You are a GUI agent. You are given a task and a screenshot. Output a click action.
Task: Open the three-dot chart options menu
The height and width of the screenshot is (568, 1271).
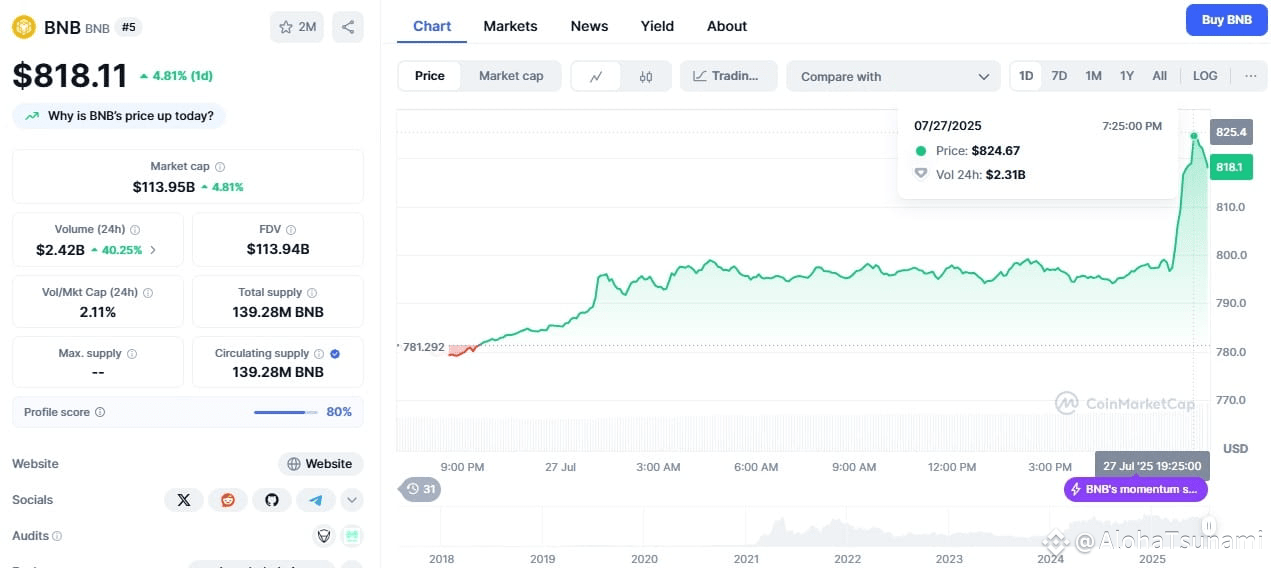click(x=1250, y=76)
